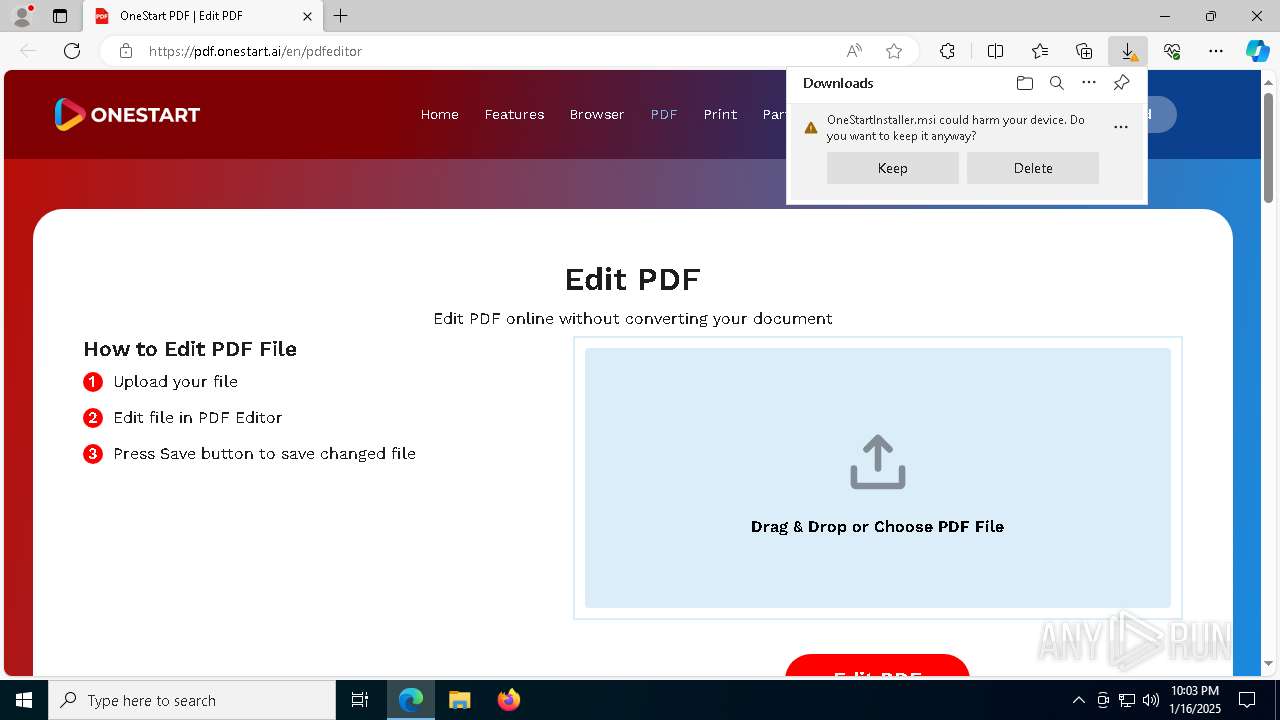Open the volume control
Image resolution: width=1280 pixels, height=720 pixels.
[1151, 700]
